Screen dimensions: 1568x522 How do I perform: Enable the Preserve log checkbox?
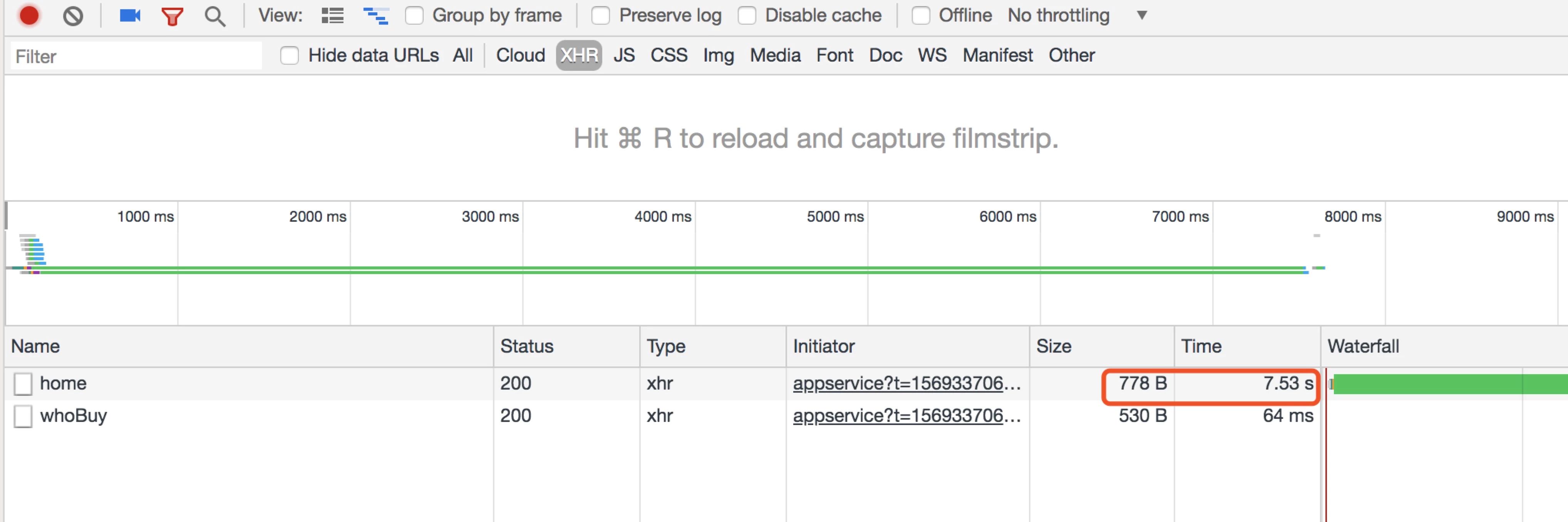tap(601, 15)
